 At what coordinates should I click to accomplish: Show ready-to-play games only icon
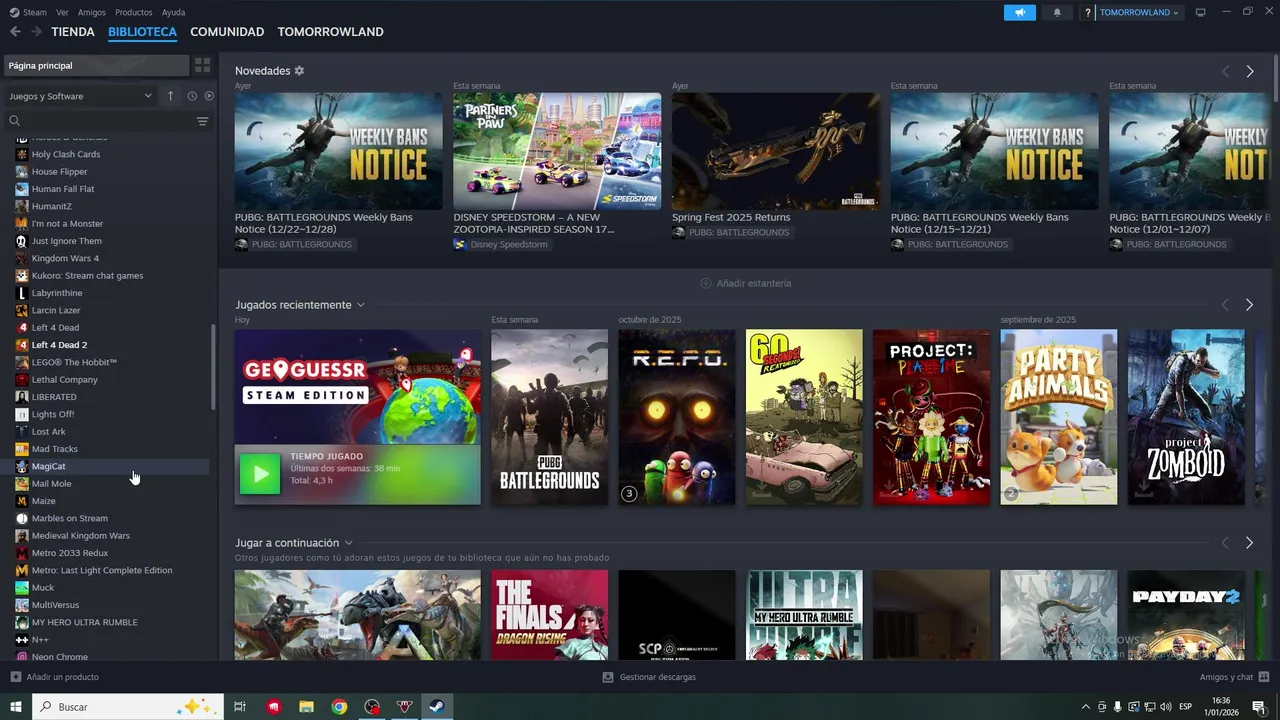coord(209,96)
